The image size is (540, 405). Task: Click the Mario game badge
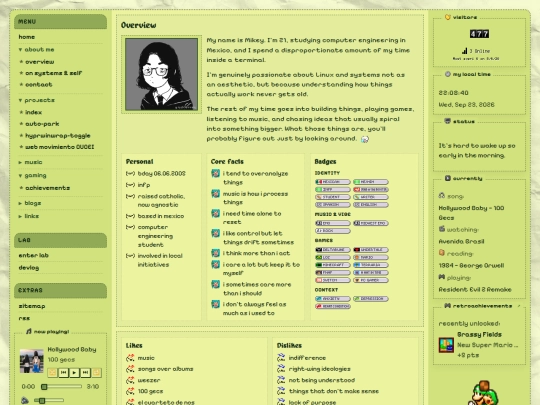click(x=371, y=257)
